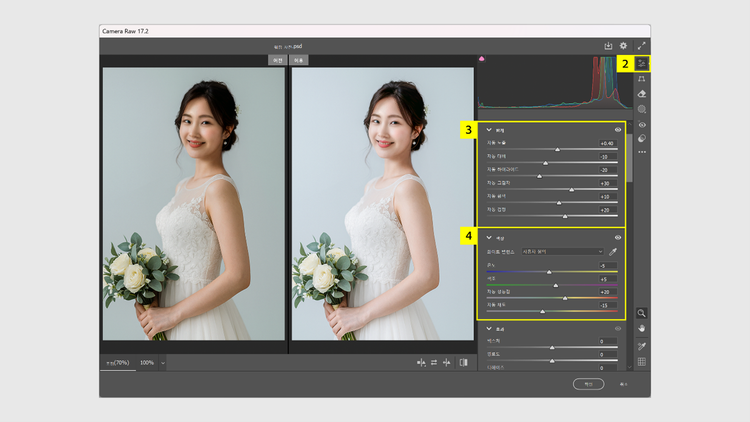Switch to the Before view tab
The image size is (750, 422).
click(276, 60)
